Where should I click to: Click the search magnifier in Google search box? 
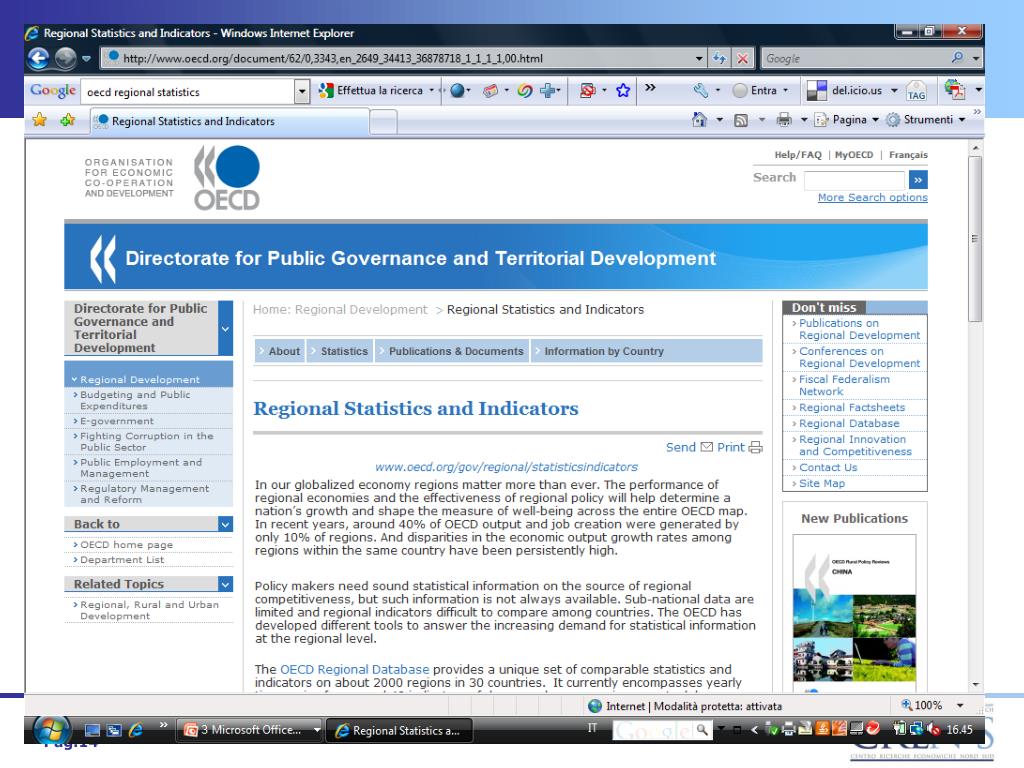[957, 58]
